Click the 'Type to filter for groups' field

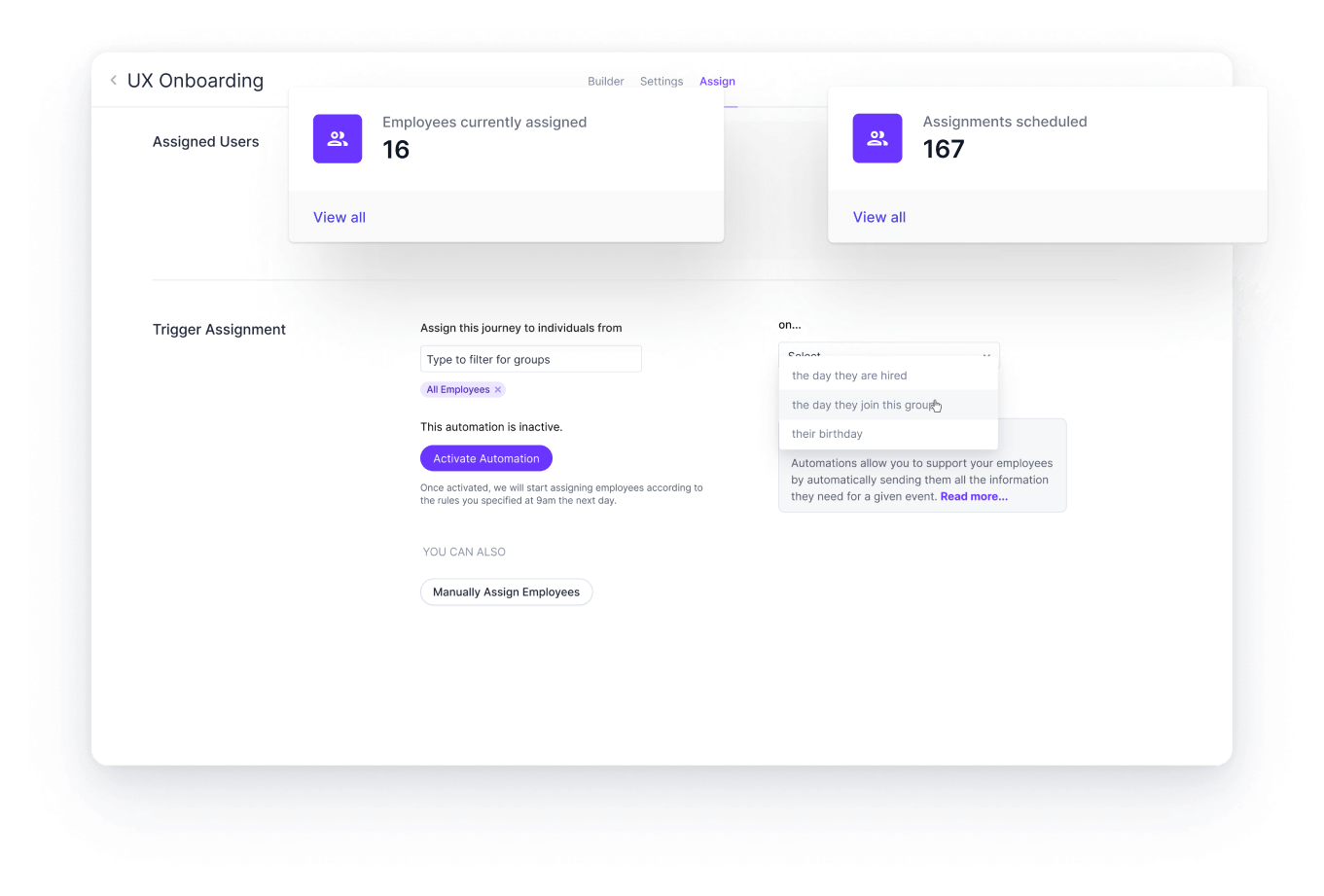[x=530, y=359]
